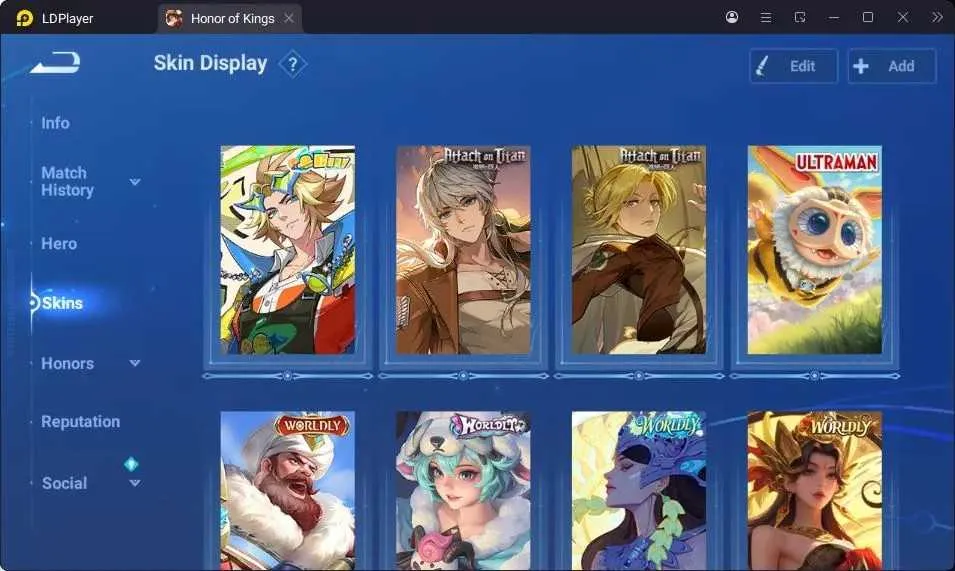Select the bearded Worldly skin card
The height and width of the screenshot is (571, 955).
(287, 491)
